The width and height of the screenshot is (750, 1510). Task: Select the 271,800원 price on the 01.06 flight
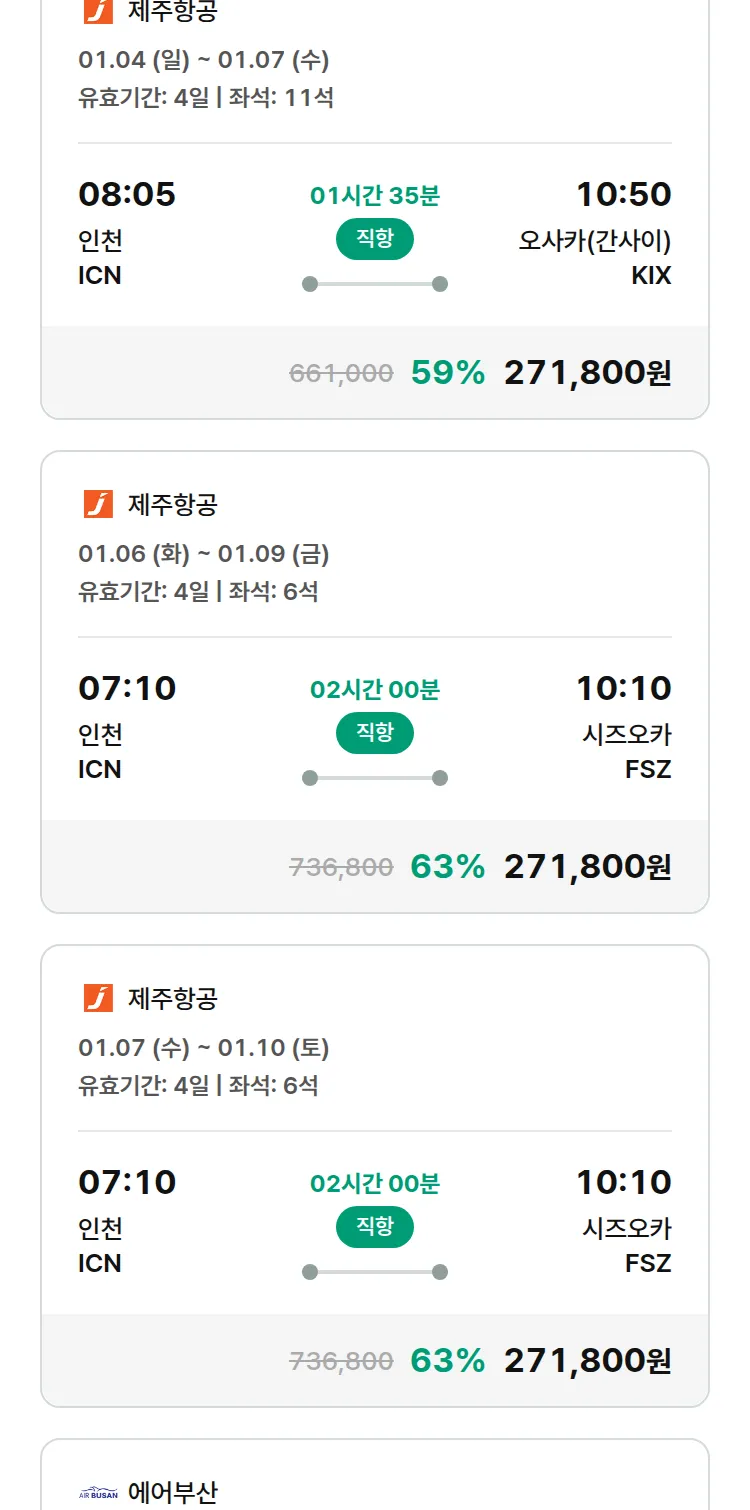(x=587, y=867)
